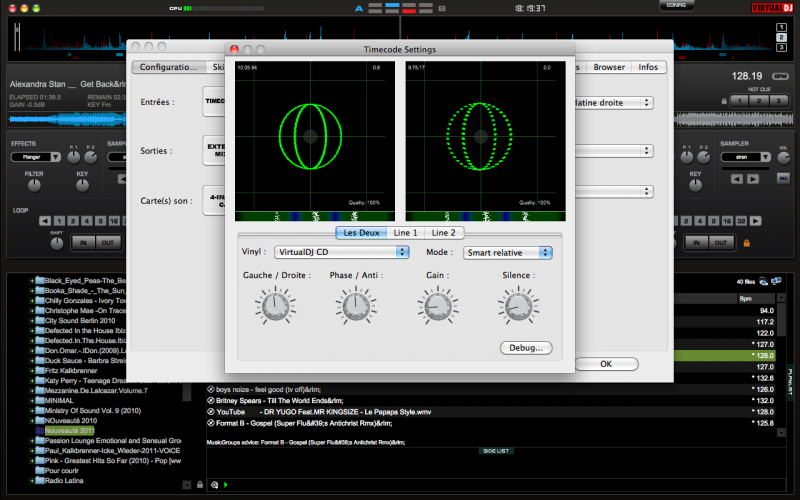Viewport: 800px width, 500px height.
Task: Select waveform view 3 at top right
Action: pos(781,47)
